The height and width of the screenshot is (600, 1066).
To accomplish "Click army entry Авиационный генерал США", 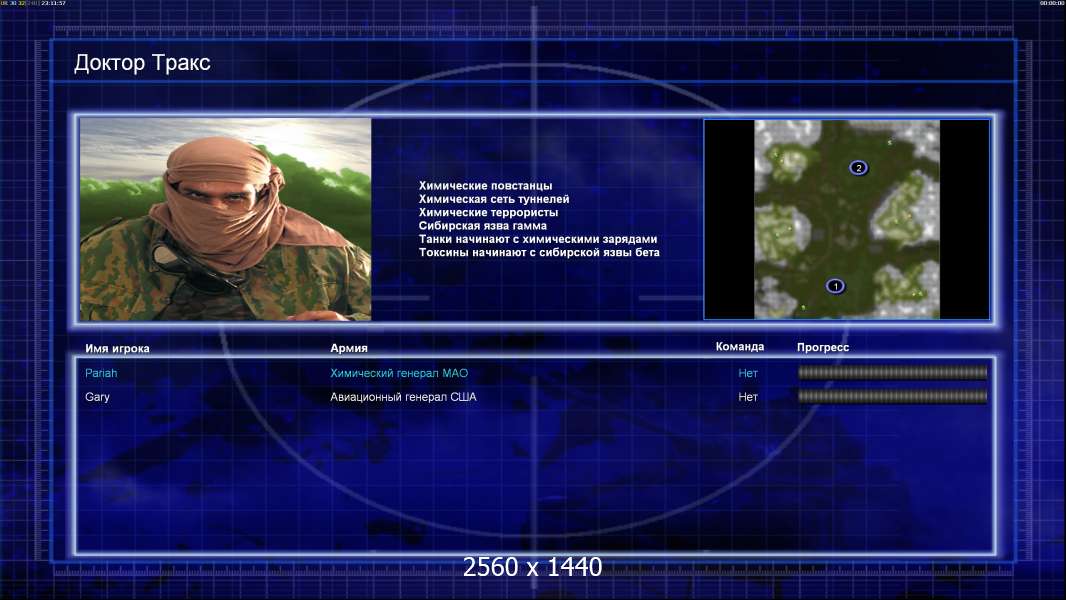I will (x=403, y=397).
